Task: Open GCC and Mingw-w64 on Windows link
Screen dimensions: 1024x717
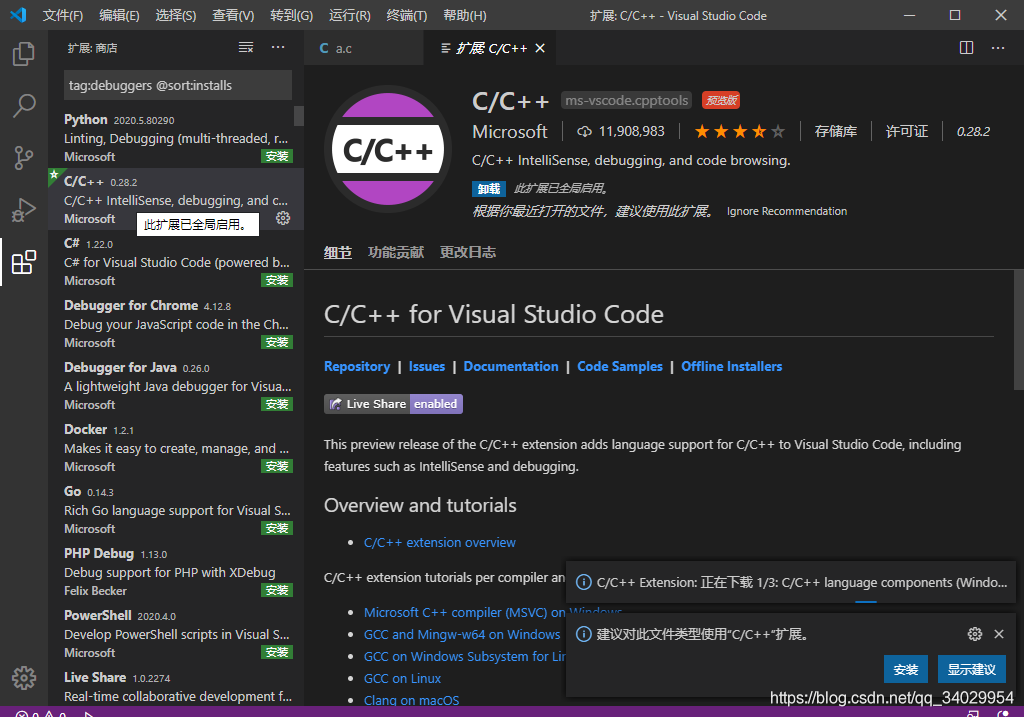Action: pos(462,635)
